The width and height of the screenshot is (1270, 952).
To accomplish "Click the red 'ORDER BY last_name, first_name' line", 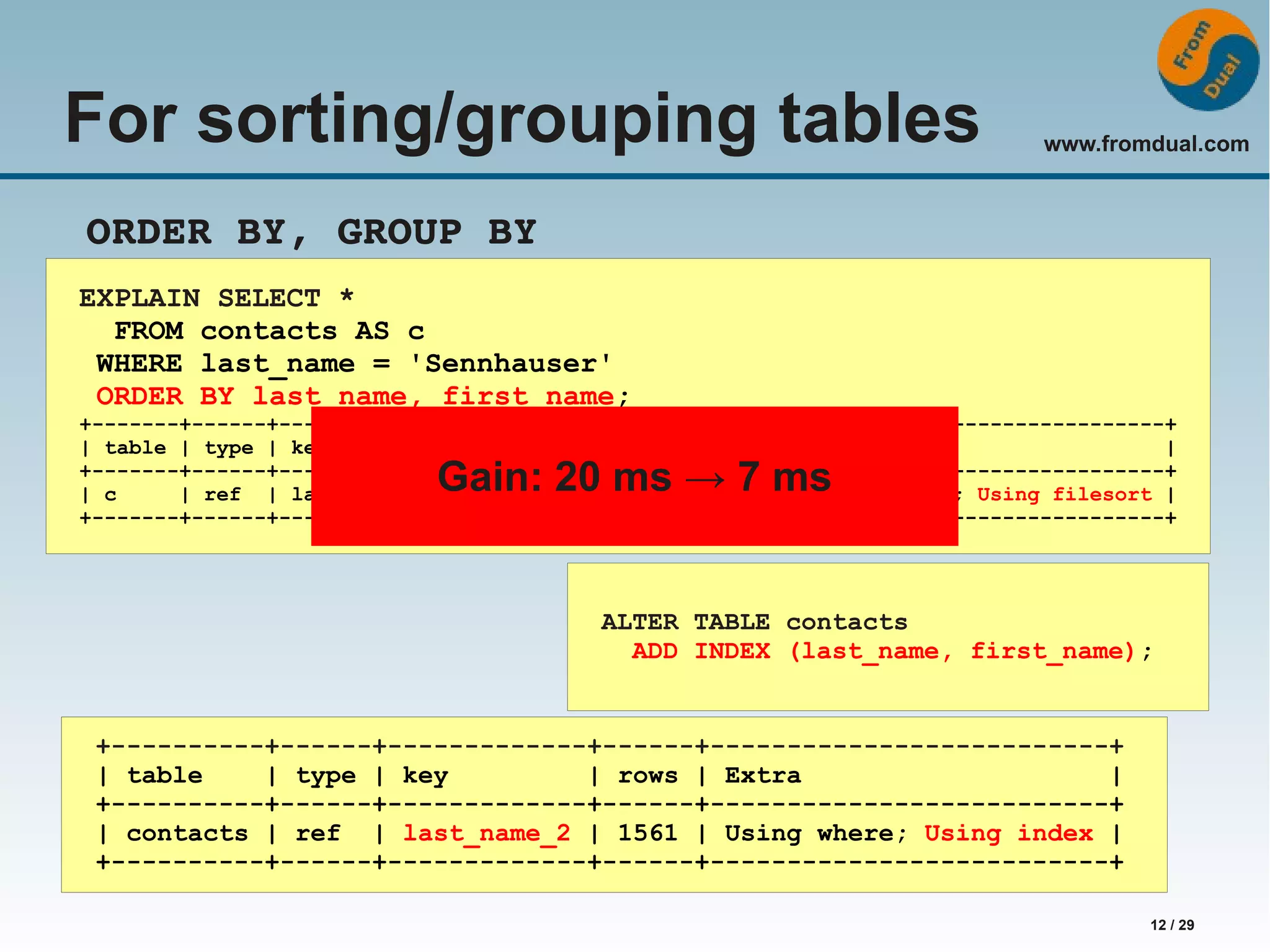I will click(363, 396).
